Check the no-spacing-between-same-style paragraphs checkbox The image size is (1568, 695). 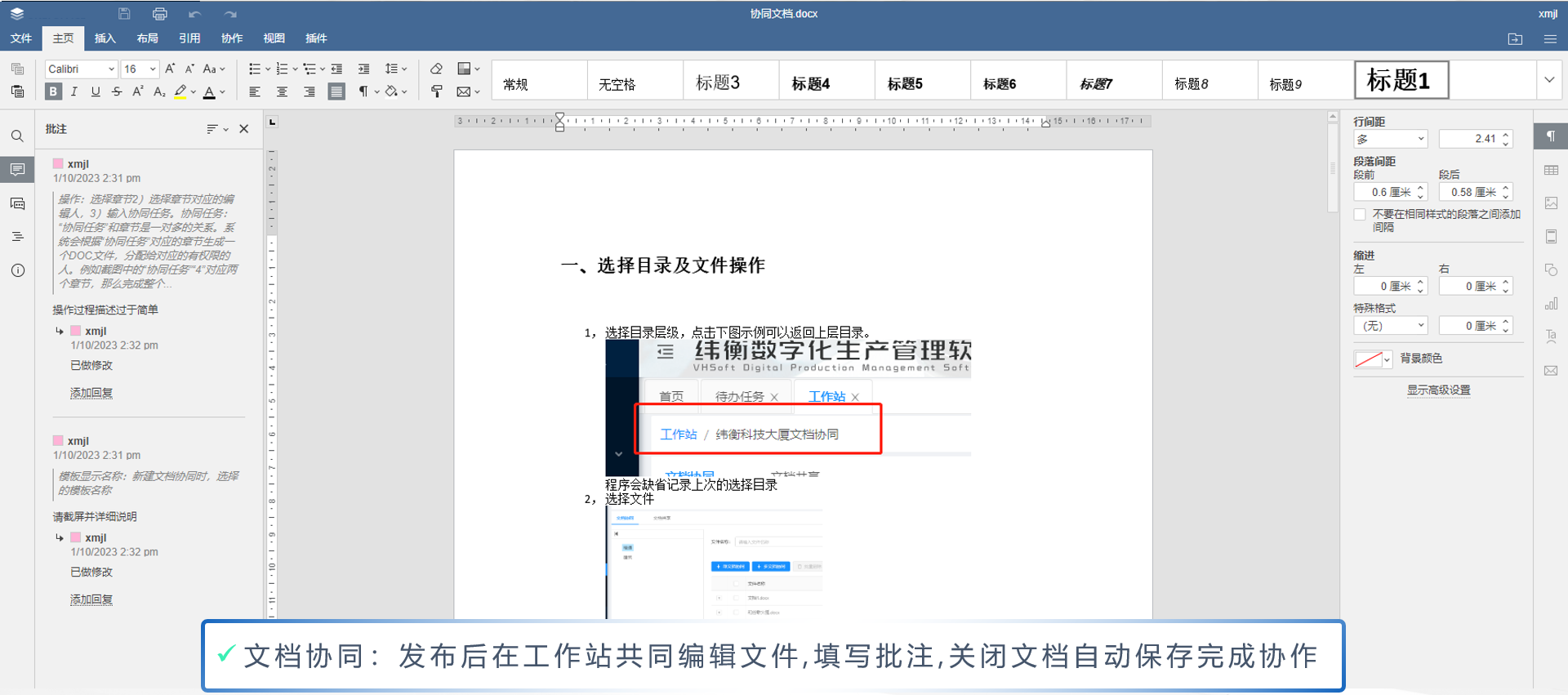click(x=1360, y=215)
